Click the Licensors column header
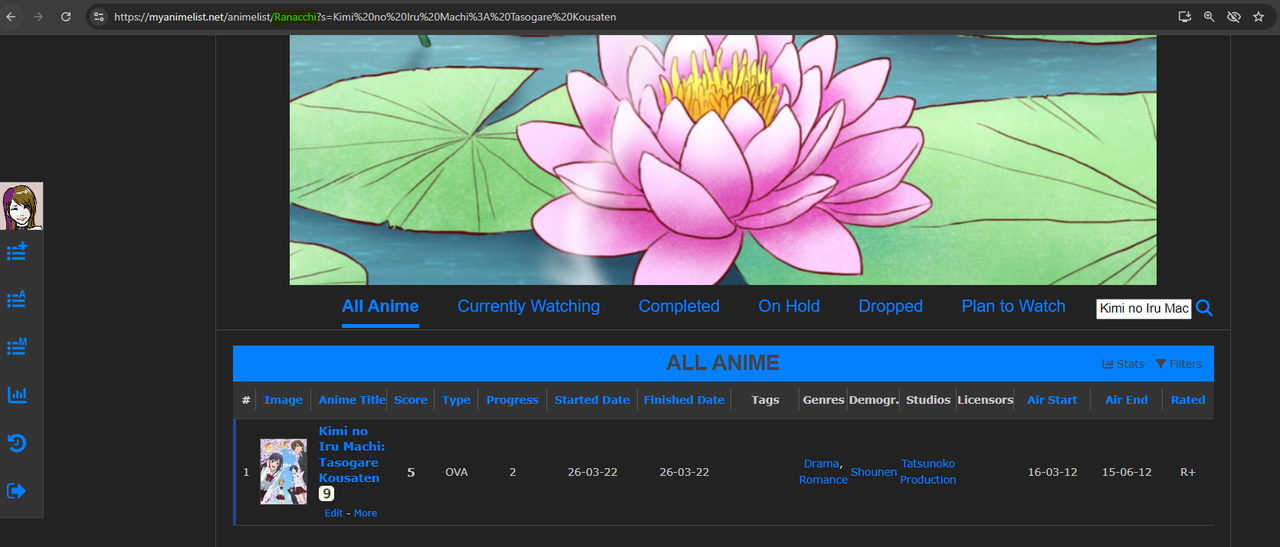 click(x=985, y=400)
